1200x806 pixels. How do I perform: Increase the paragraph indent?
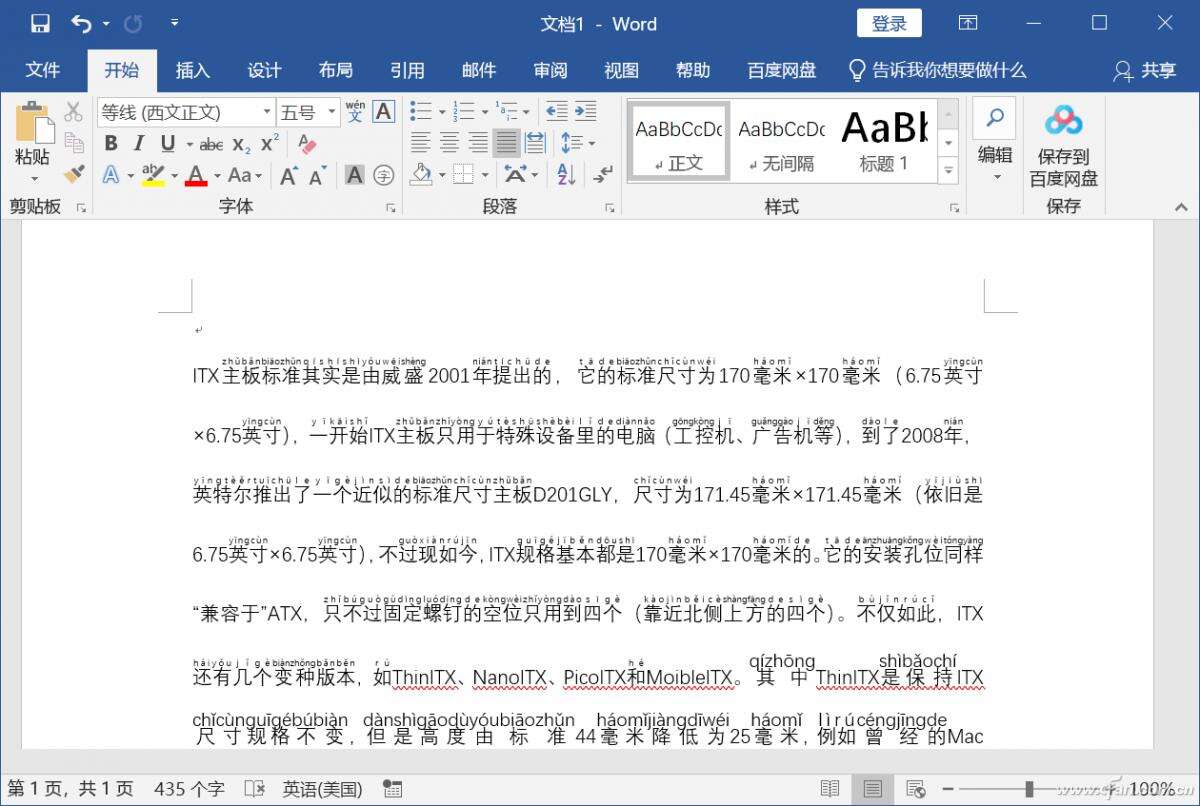(585, 112)
